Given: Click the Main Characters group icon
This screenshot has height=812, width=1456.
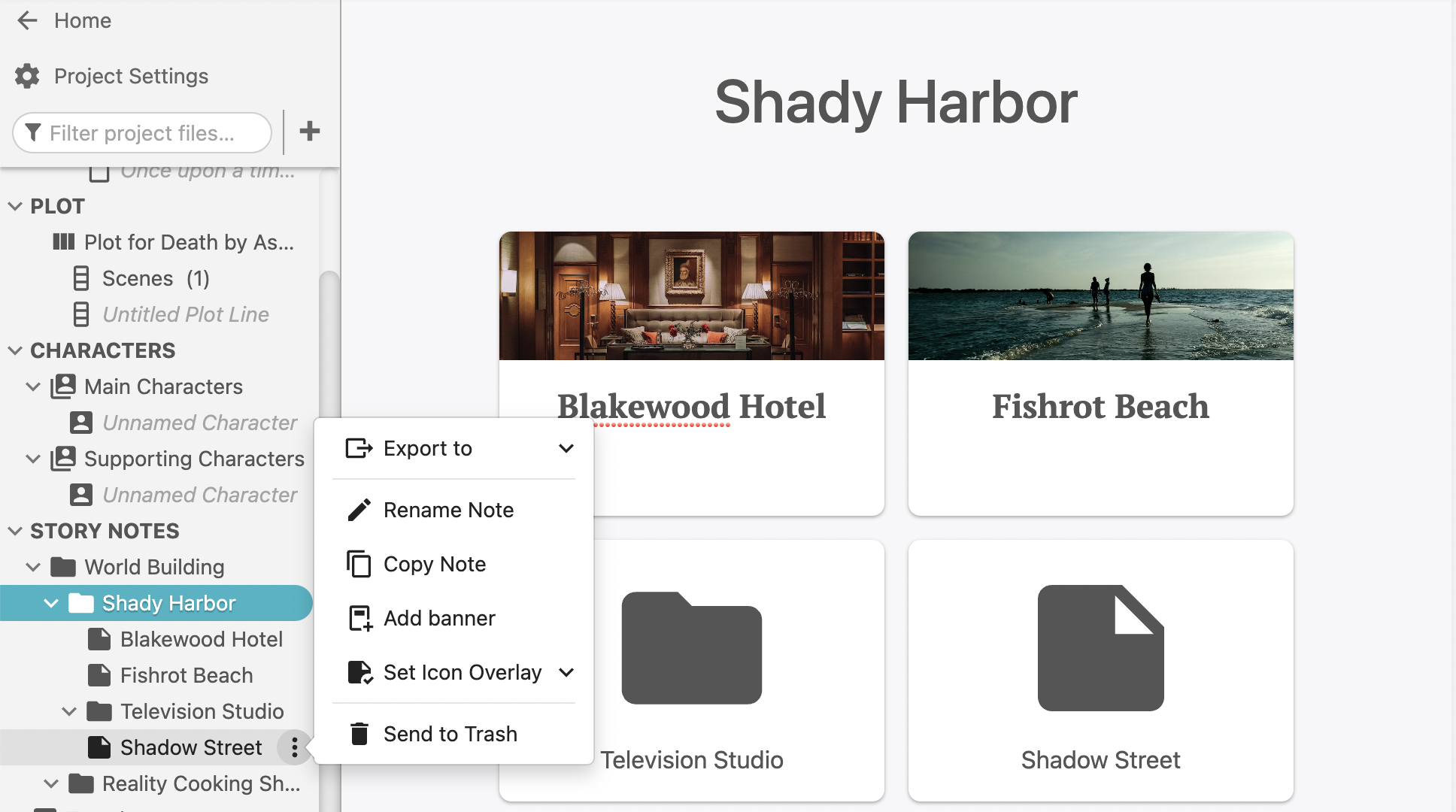Looking at the screenshot, I should coord(63,386).
